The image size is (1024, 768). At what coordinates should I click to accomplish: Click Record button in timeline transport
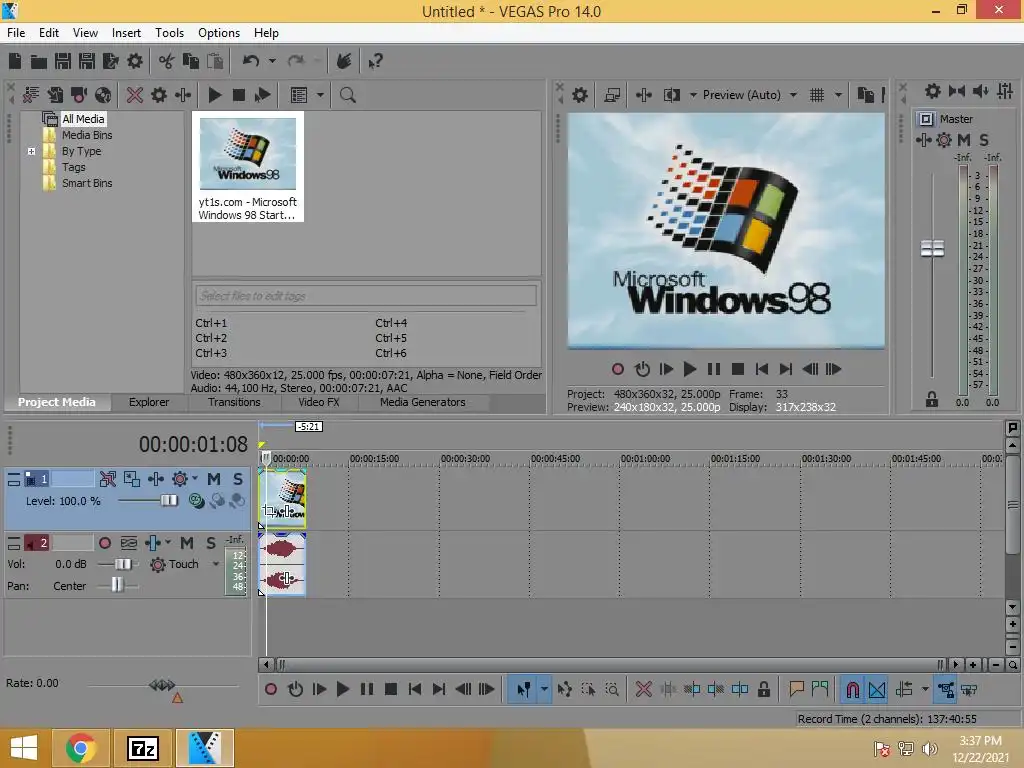271,689
